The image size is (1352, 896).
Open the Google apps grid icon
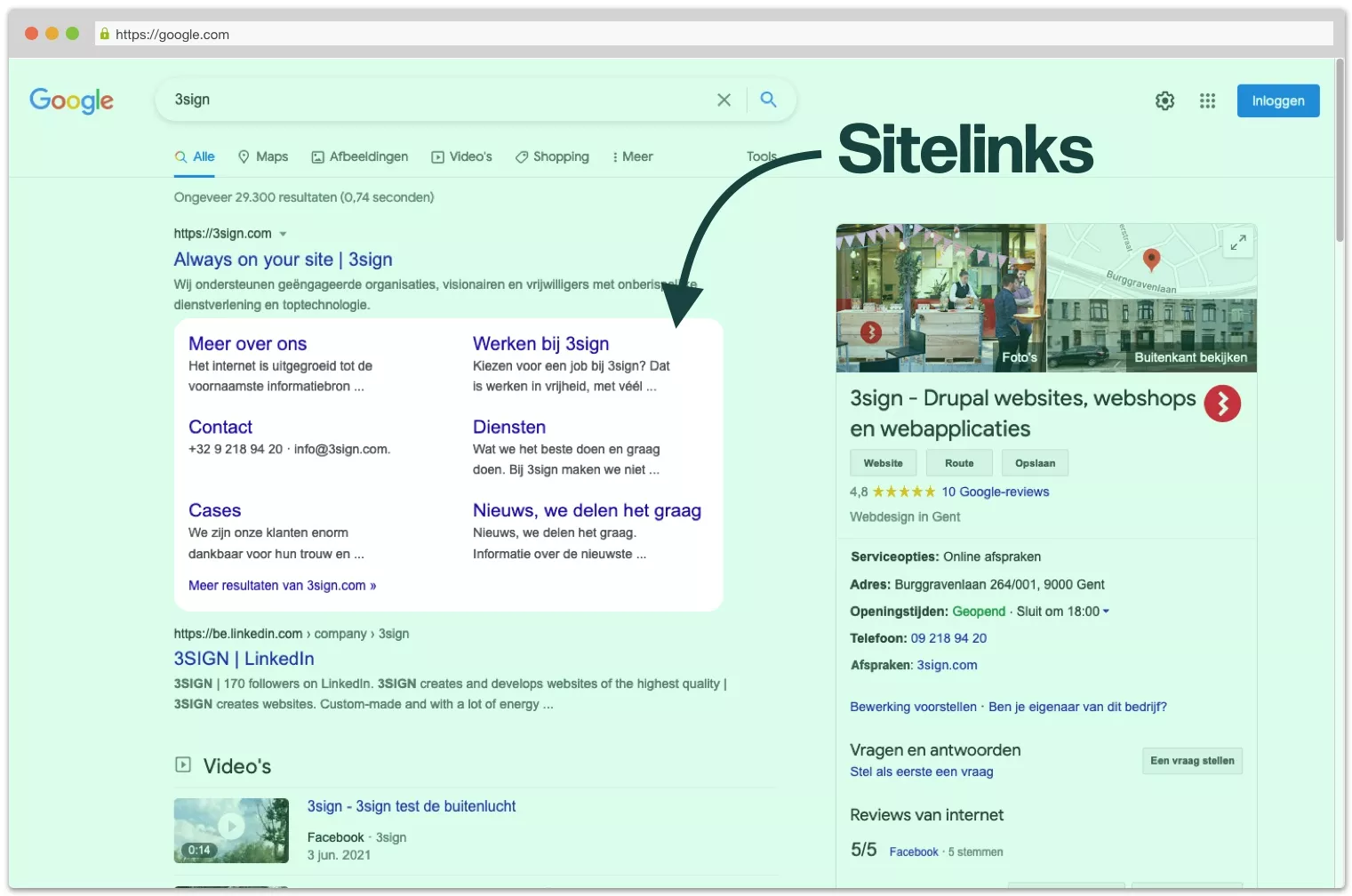point(1207,101)
